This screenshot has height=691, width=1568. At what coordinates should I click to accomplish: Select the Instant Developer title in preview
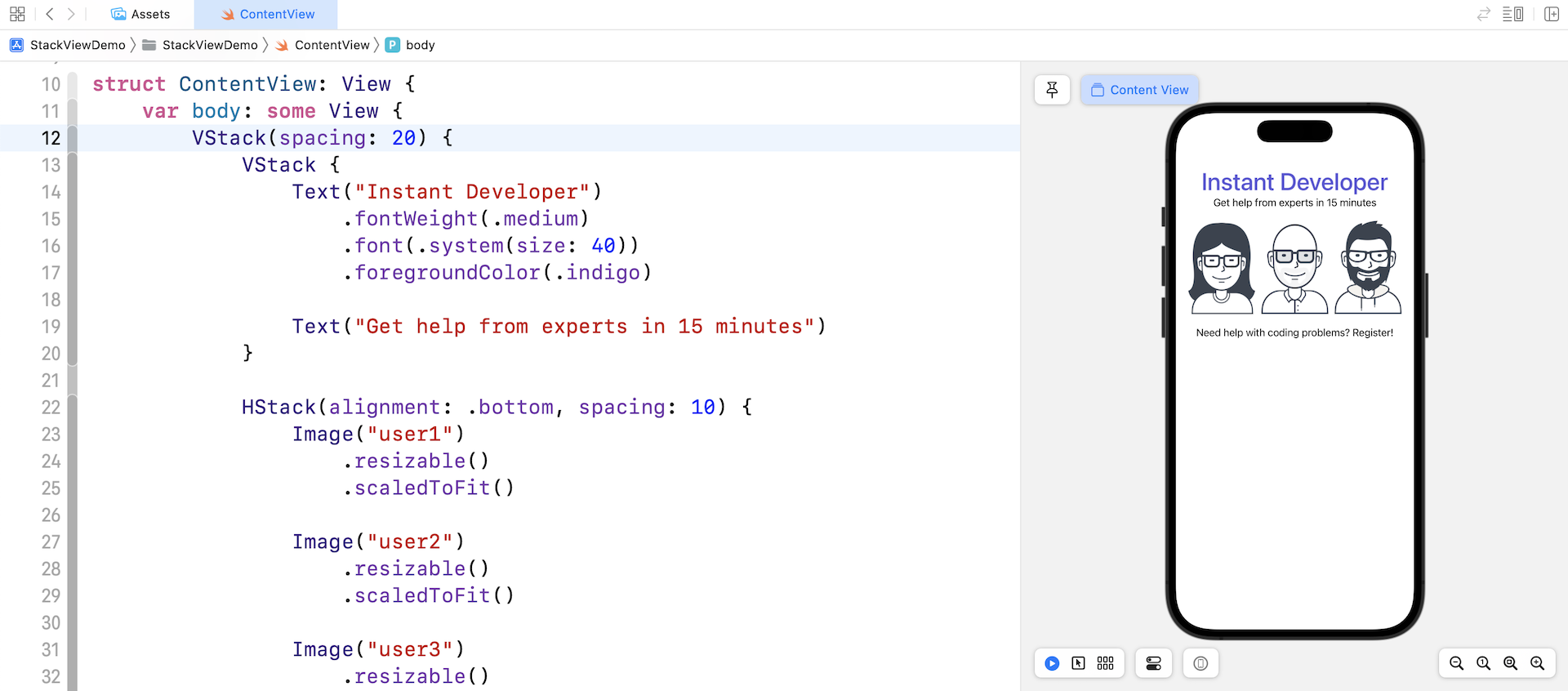click(1294, 182)
